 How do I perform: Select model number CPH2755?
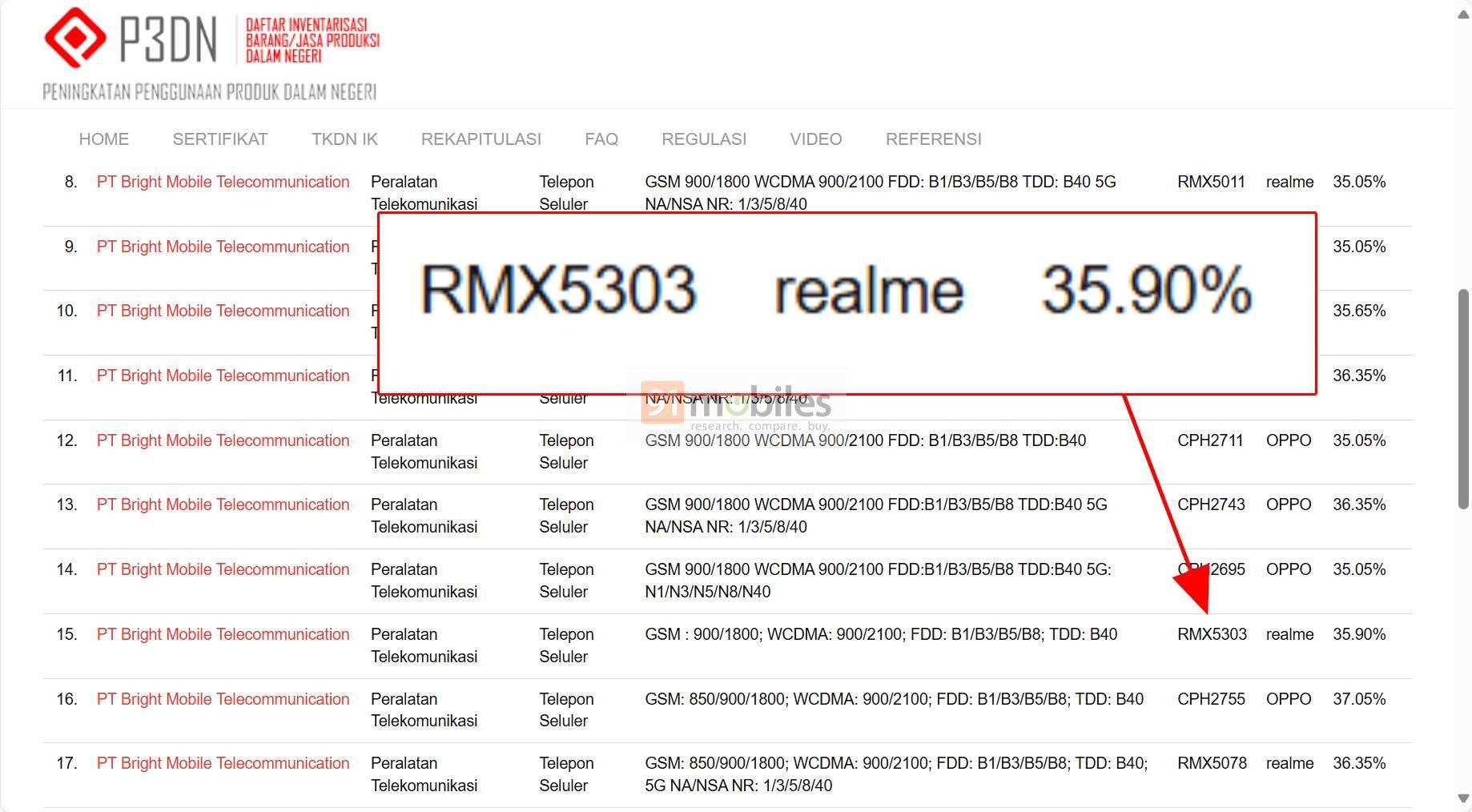[1211, 699]
